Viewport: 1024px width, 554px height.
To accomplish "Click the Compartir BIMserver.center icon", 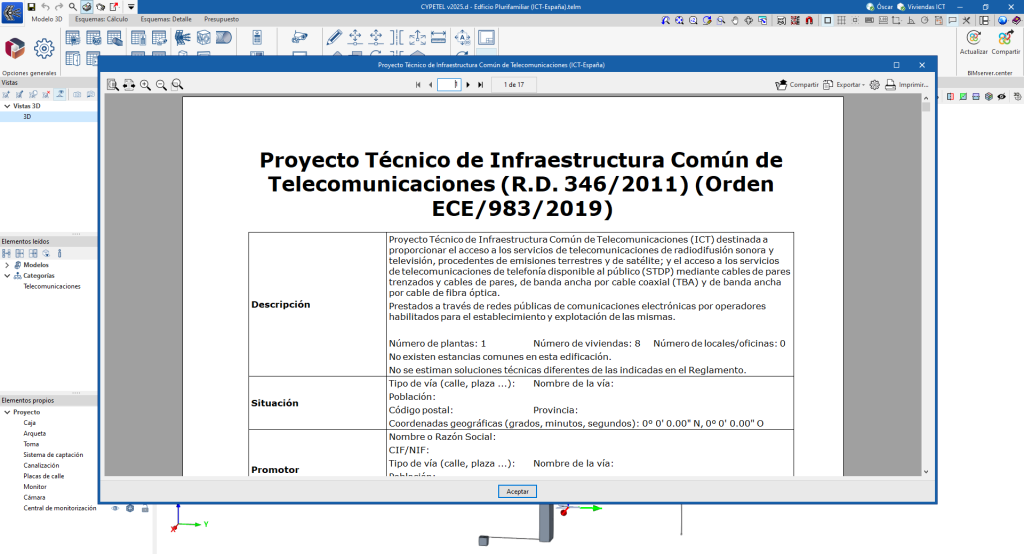I will (1006, 42).
